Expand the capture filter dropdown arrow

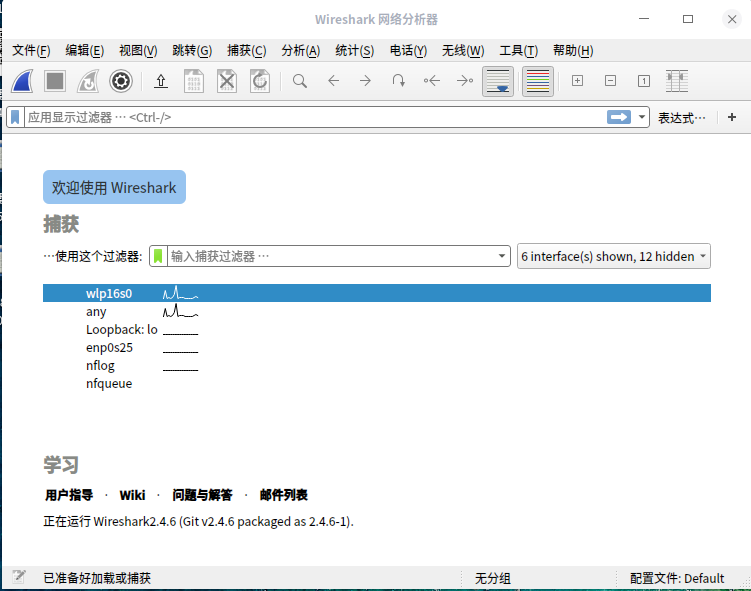(502, 256)
